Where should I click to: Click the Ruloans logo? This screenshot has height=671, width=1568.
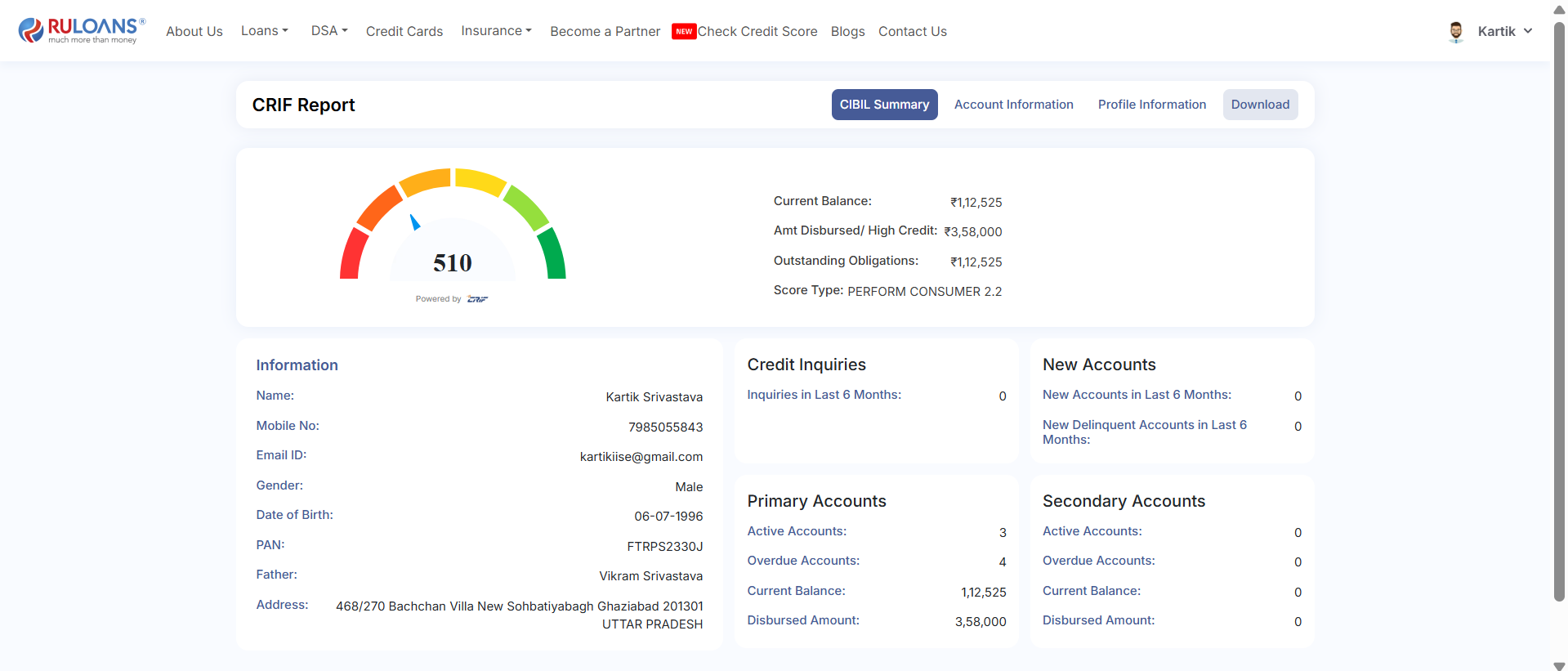[82, 30]
